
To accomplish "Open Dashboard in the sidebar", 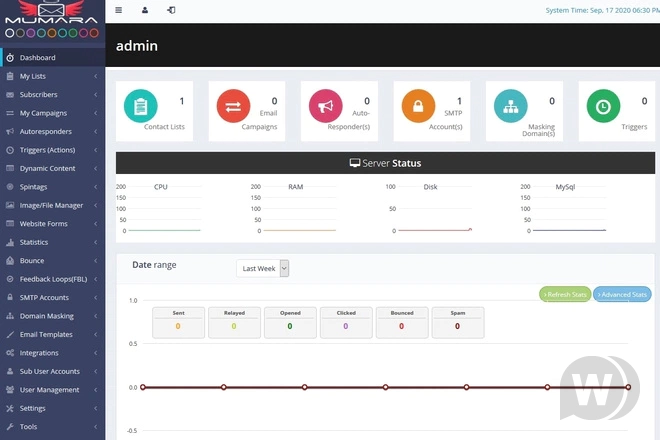I will (x=38, y=57).
